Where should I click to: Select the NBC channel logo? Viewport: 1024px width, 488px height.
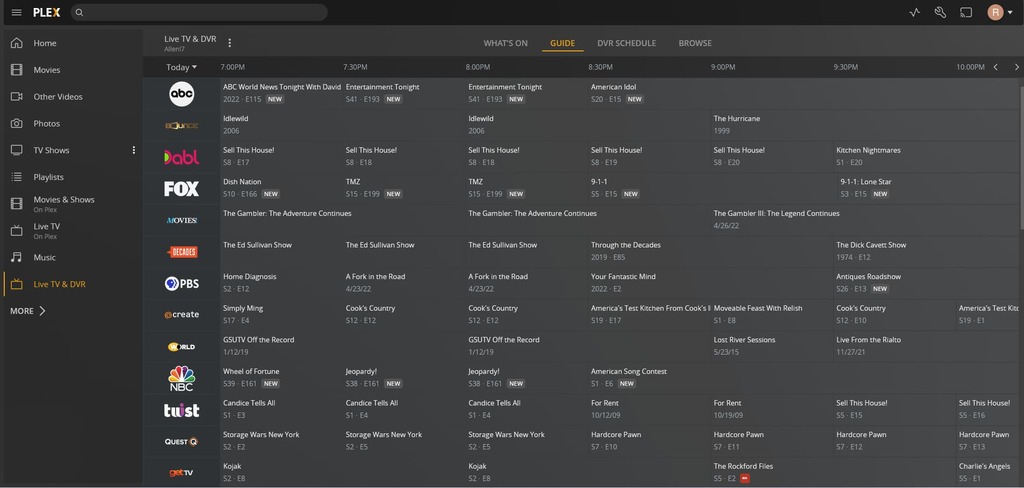point(182,378)
